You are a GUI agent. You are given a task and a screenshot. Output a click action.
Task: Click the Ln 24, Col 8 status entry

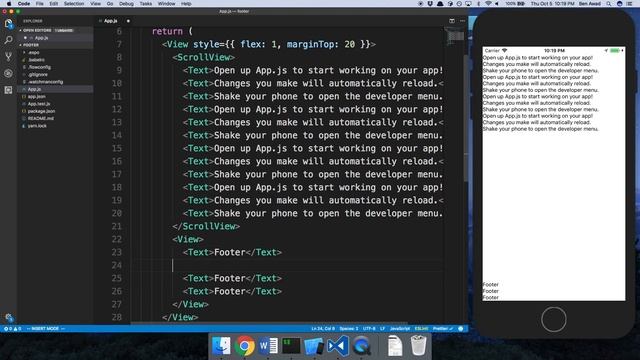point(323,329)
